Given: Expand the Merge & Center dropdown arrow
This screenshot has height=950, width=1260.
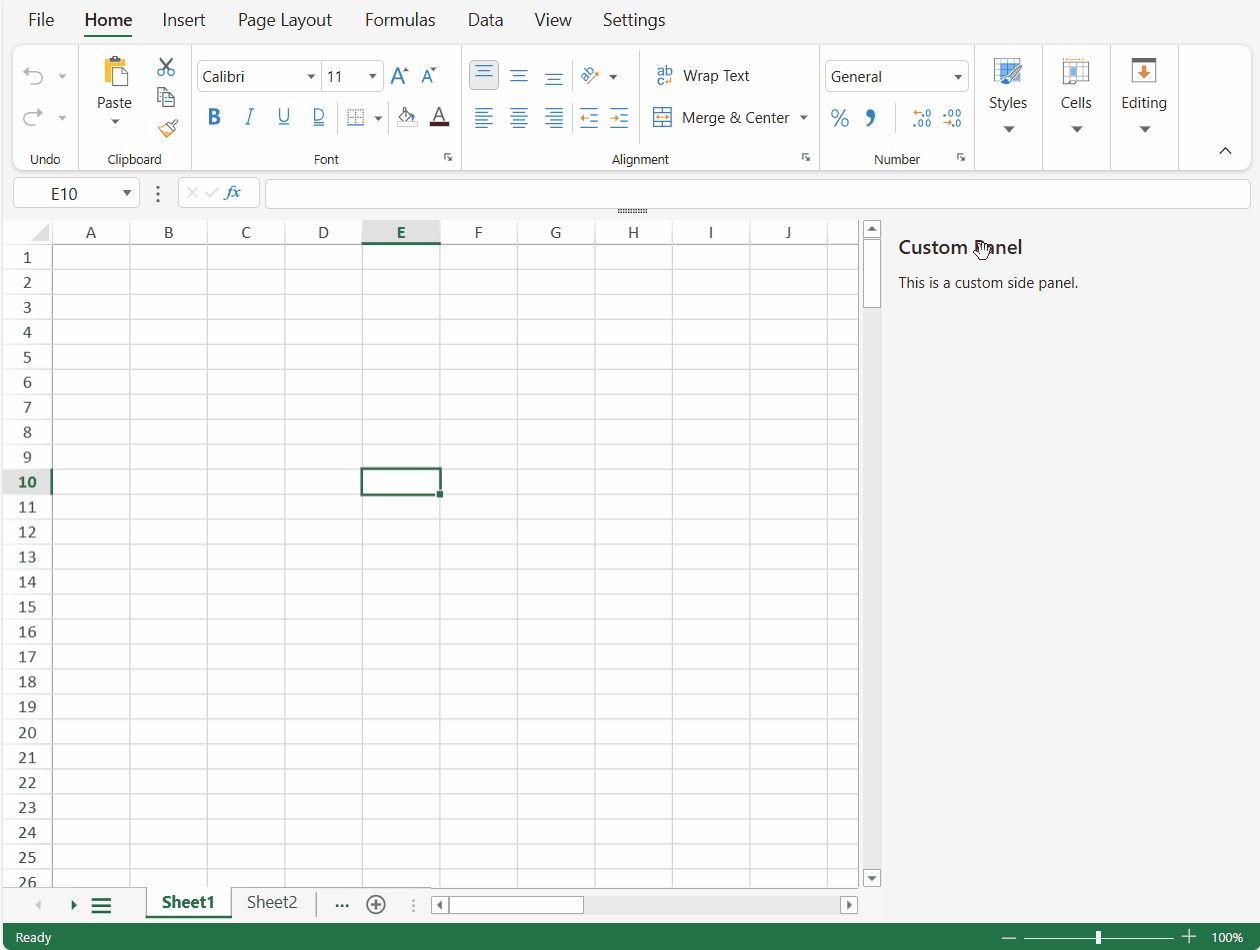Looking at the screenshot, I should (x=804, y=118).
